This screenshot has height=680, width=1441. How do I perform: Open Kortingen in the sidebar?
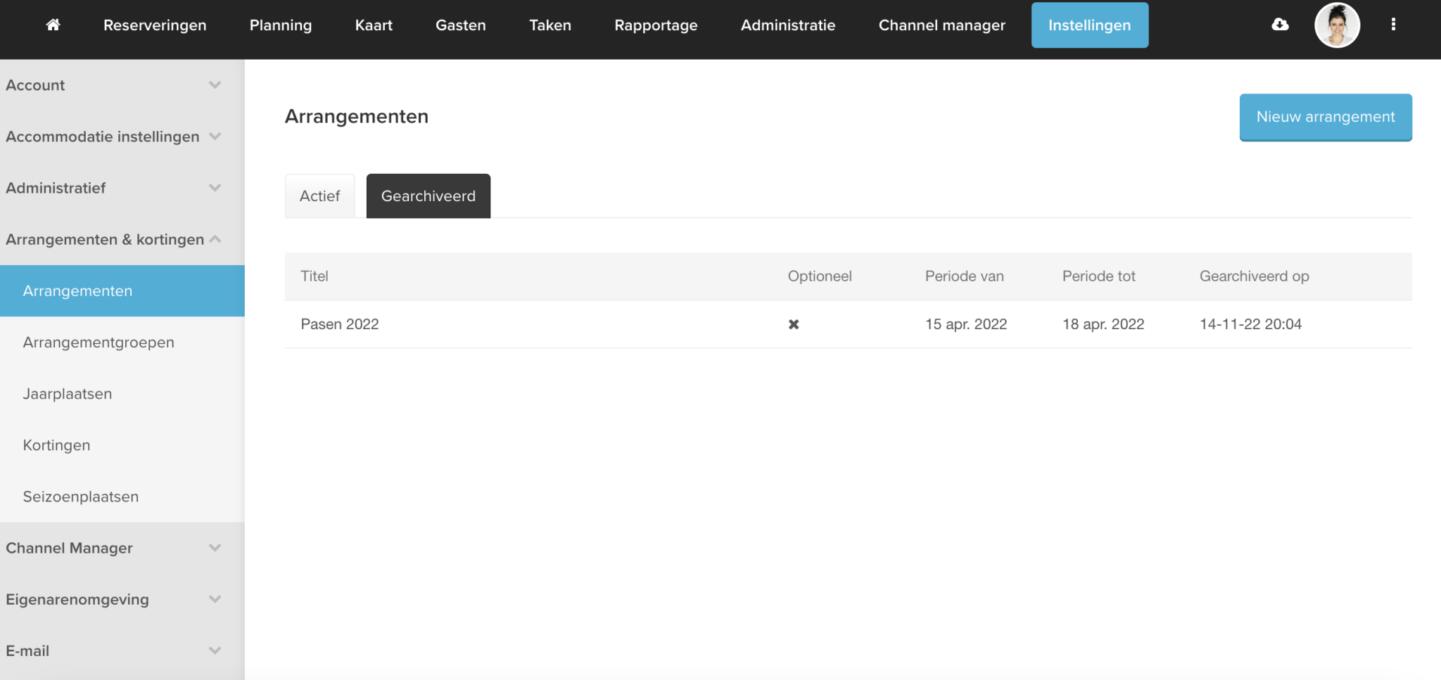(56, 446)
